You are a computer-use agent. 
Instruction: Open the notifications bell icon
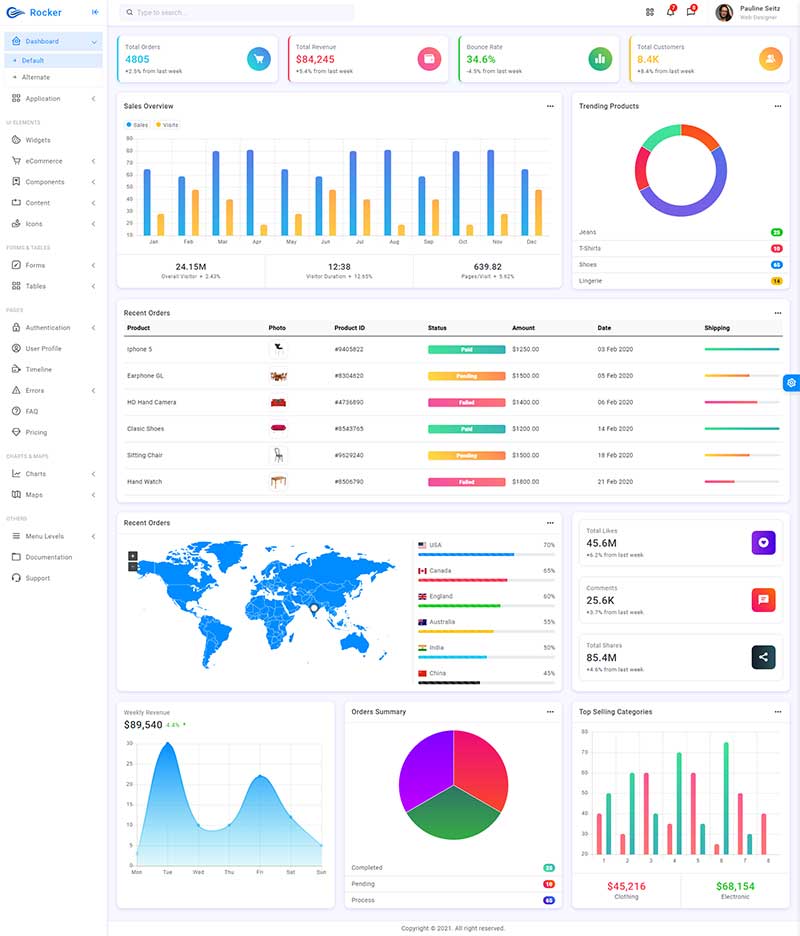pyautogui.click(x=668, y=12)
